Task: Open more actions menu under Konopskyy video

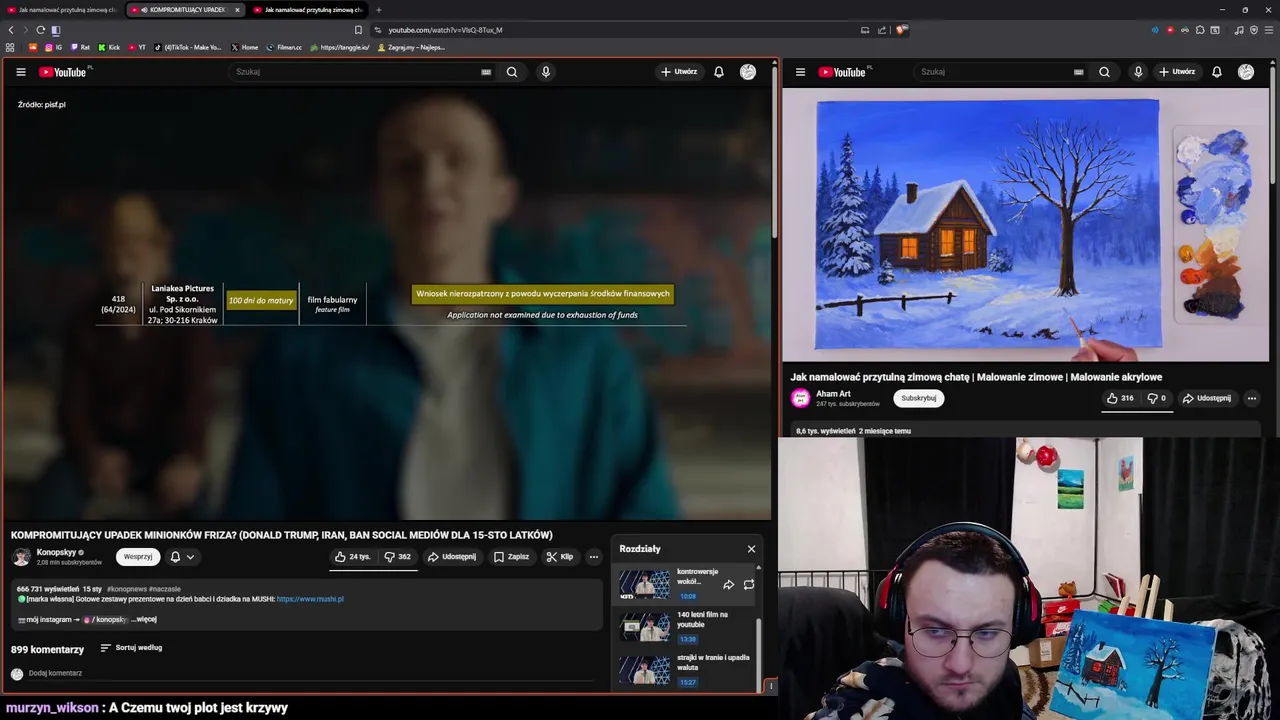Action: (593, 557)
